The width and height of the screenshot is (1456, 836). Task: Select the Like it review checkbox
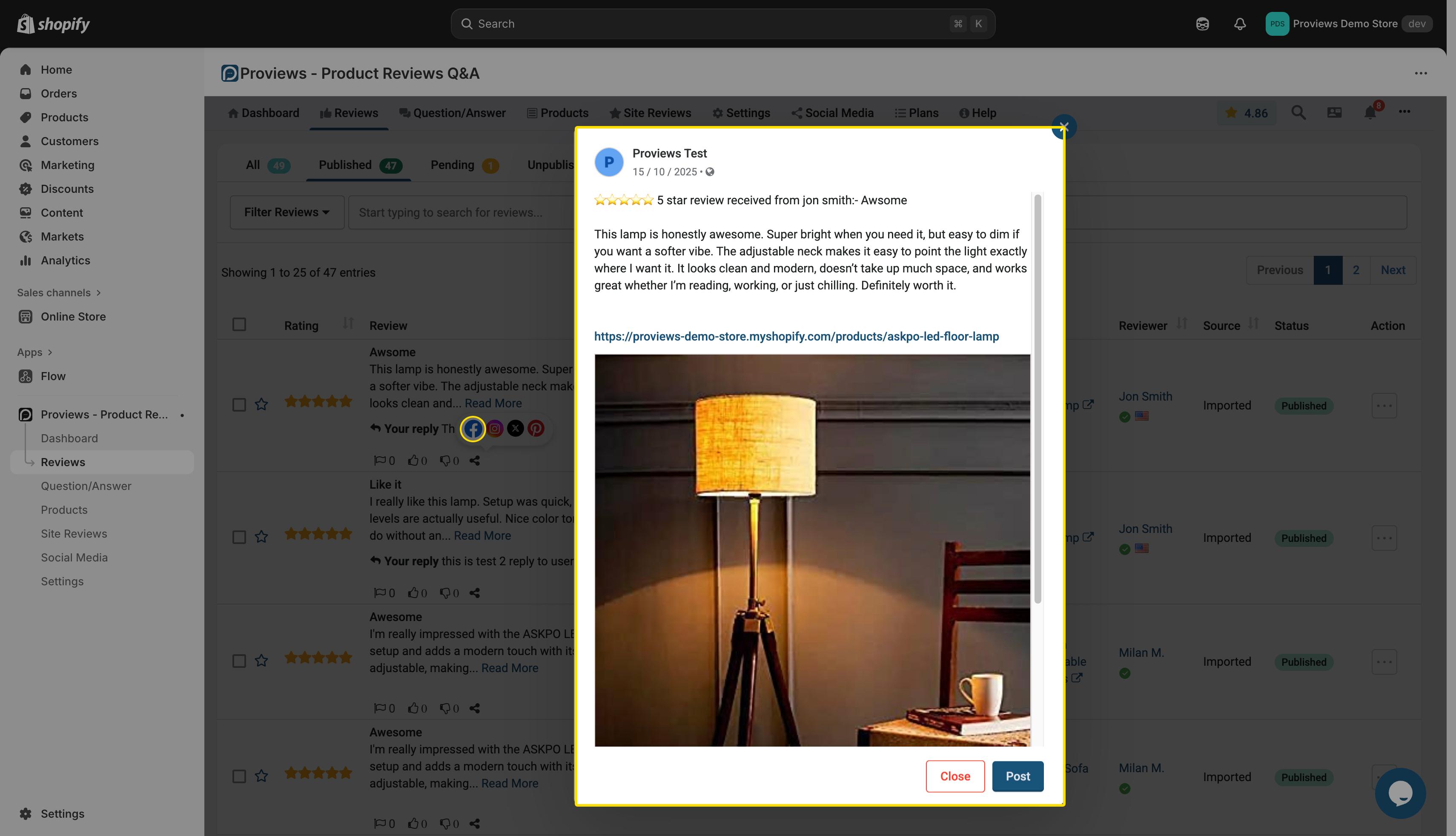(239, 537)
